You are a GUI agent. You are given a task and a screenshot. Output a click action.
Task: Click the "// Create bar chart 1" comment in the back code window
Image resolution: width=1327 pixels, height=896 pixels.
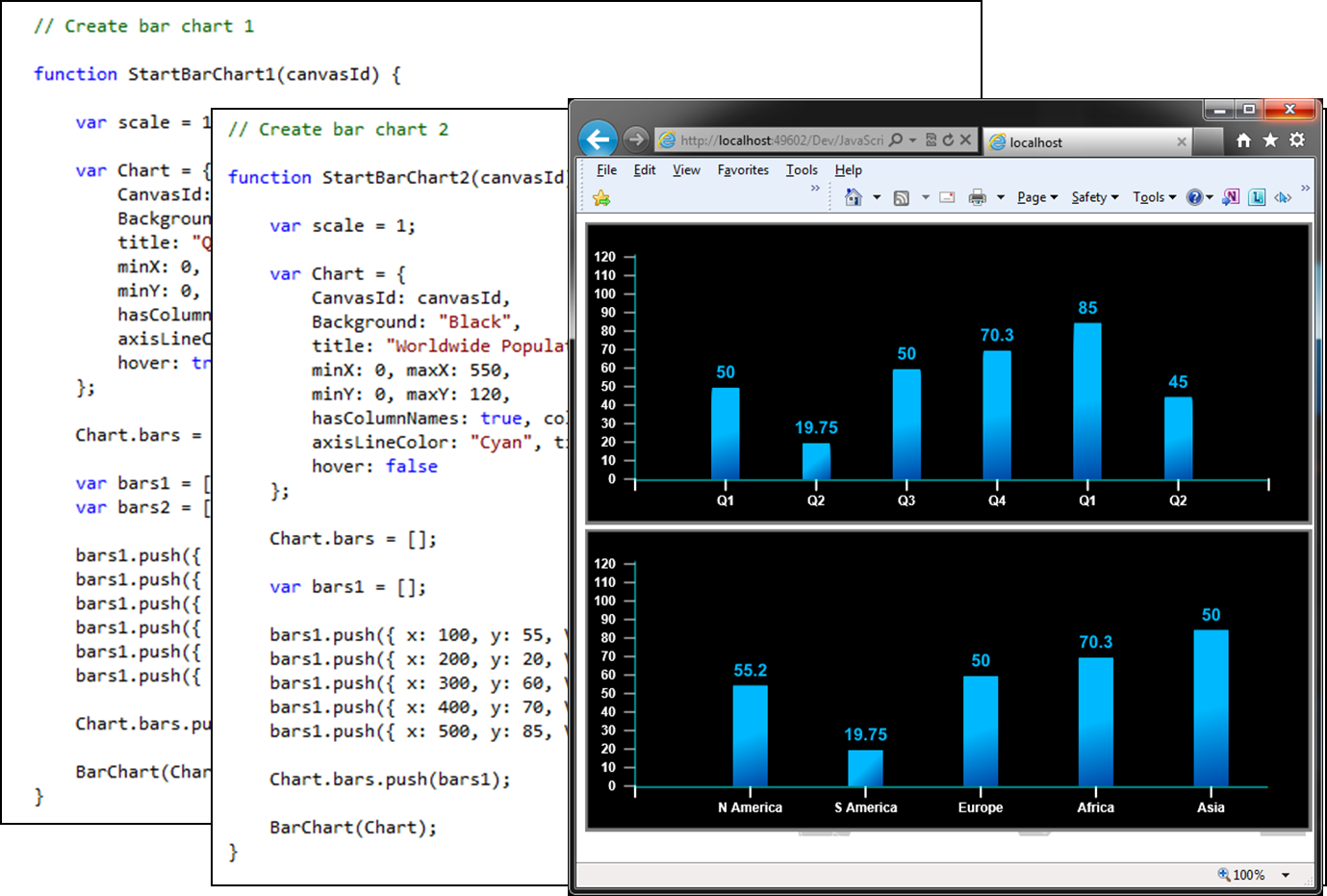click(x=144, y=26)
